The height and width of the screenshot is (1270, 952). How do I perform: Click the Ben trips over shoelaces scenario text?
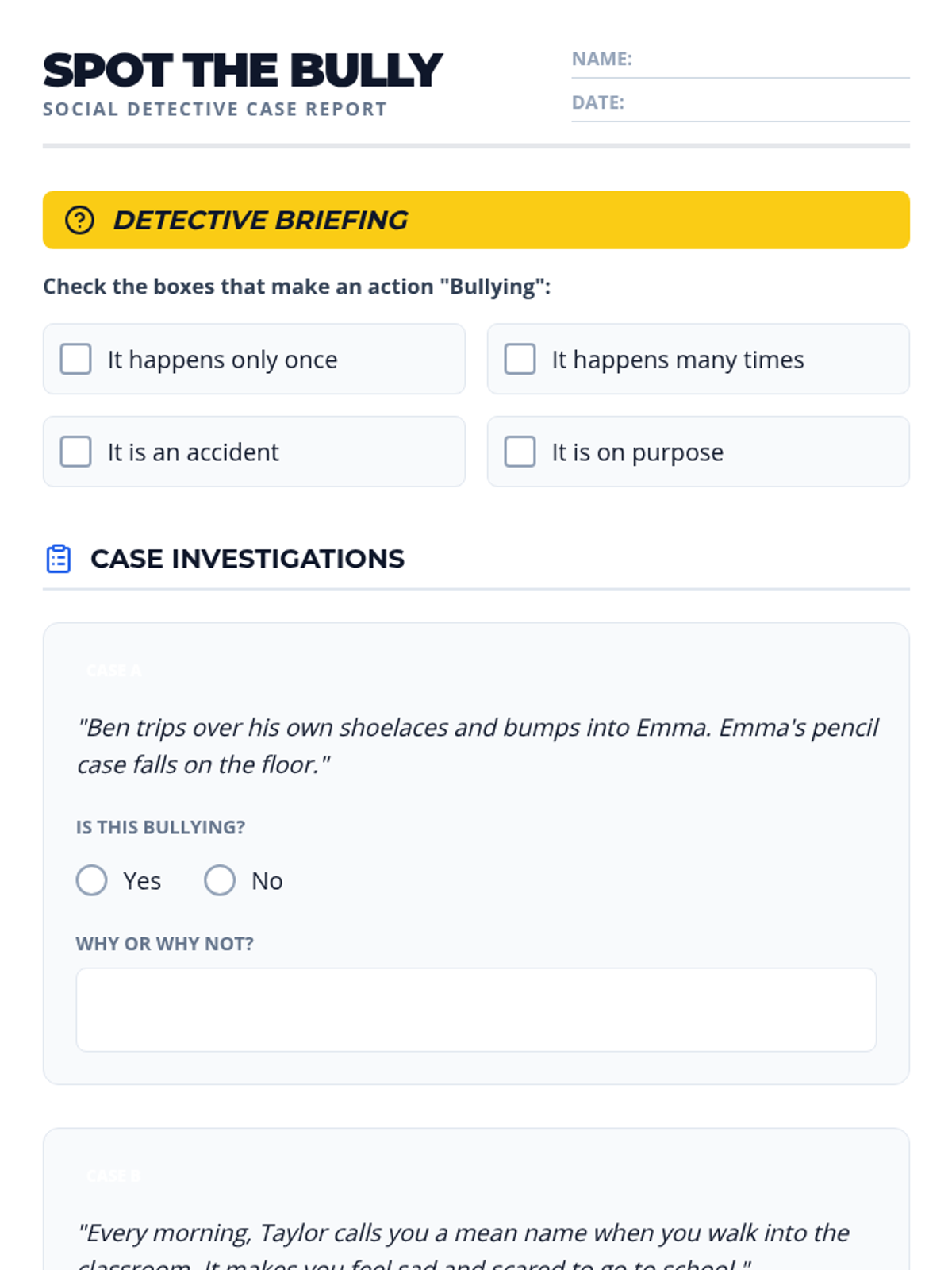pos(478,746)
